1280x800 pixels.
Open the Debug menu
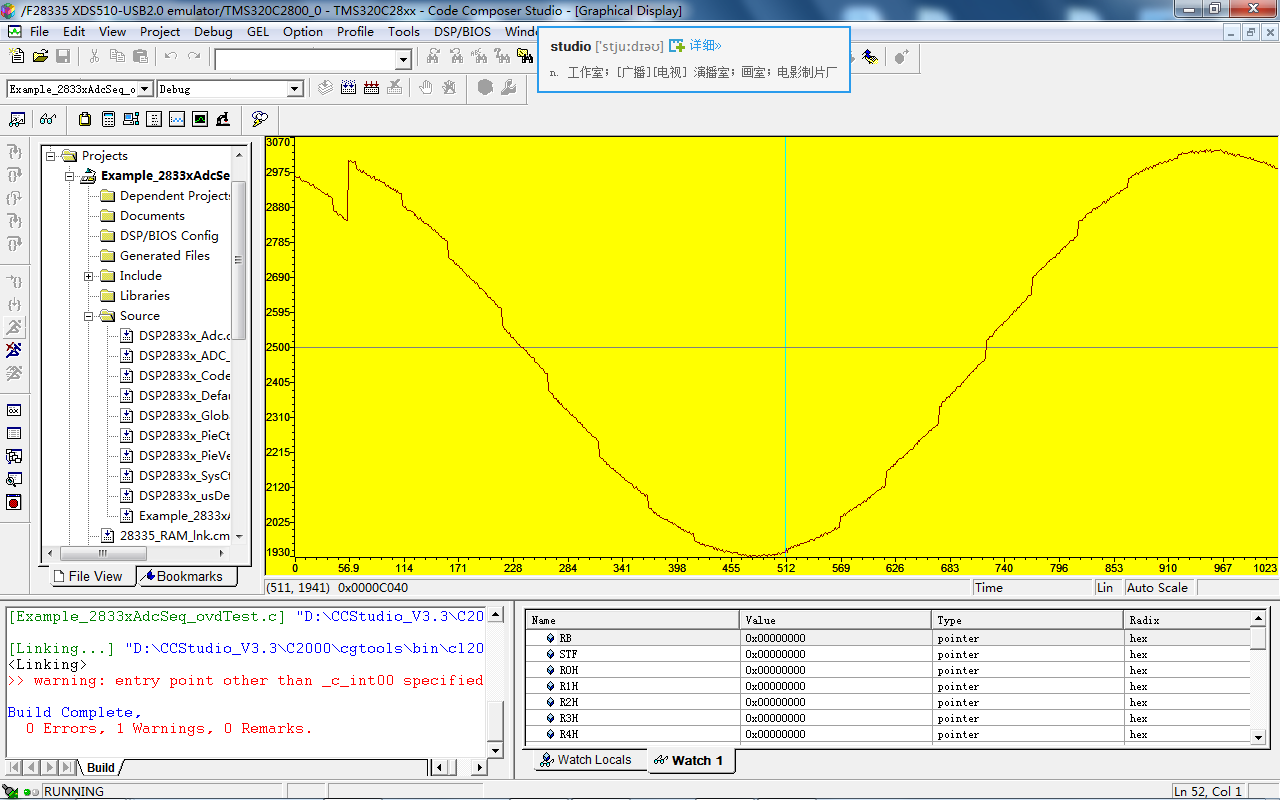pos(213,31)
